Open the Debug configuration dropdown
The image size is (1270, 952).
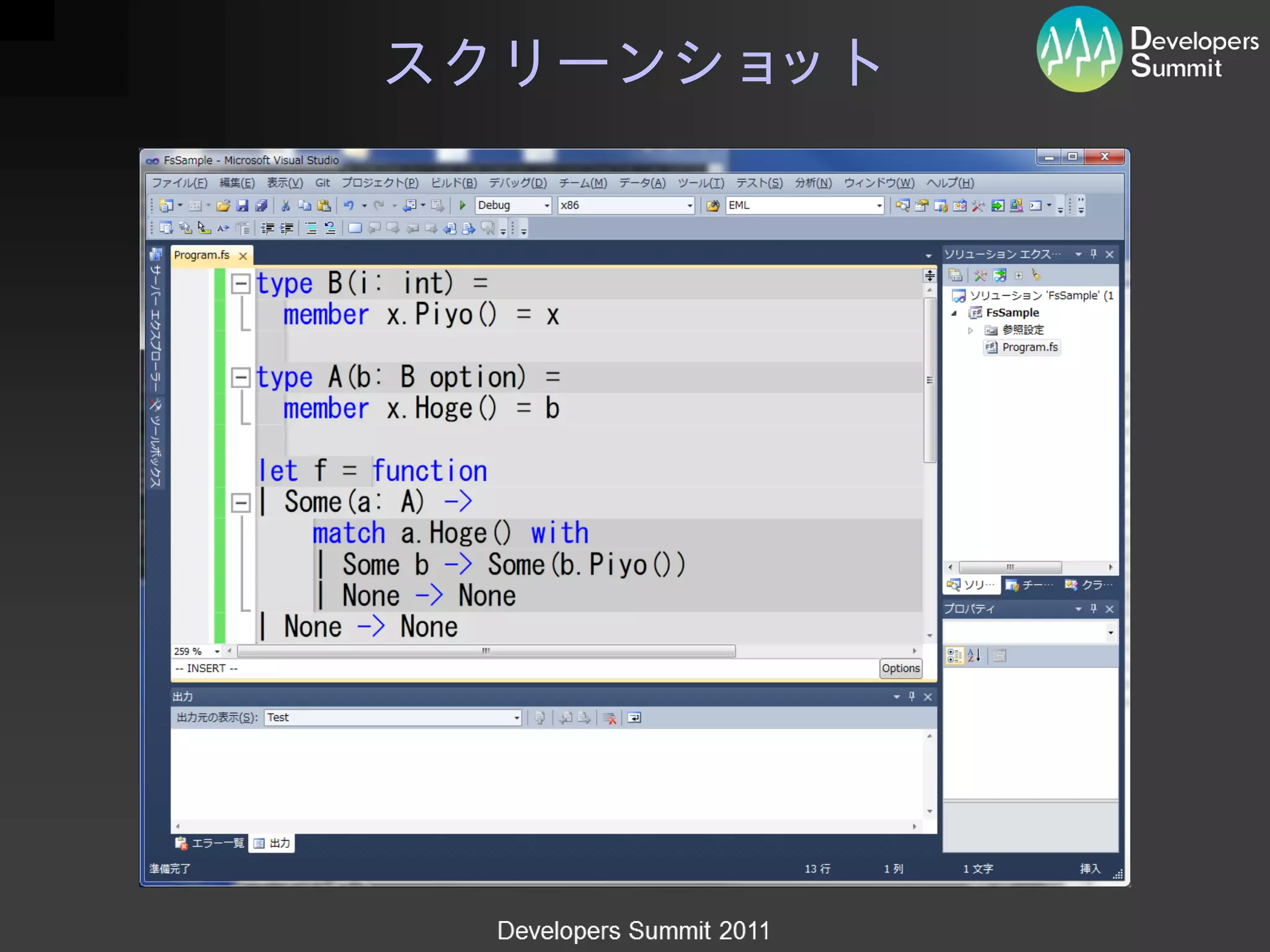pos(546,206)
